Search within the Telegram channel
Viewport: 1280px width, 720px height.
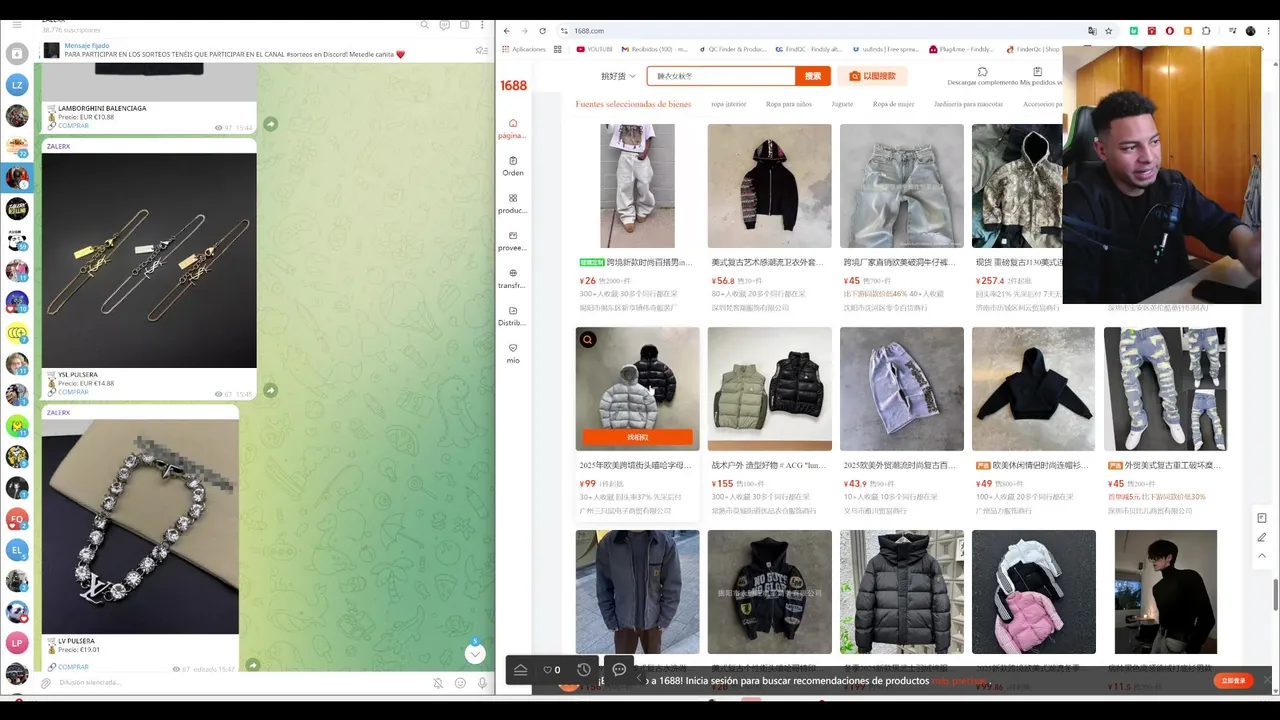point(425,25)
